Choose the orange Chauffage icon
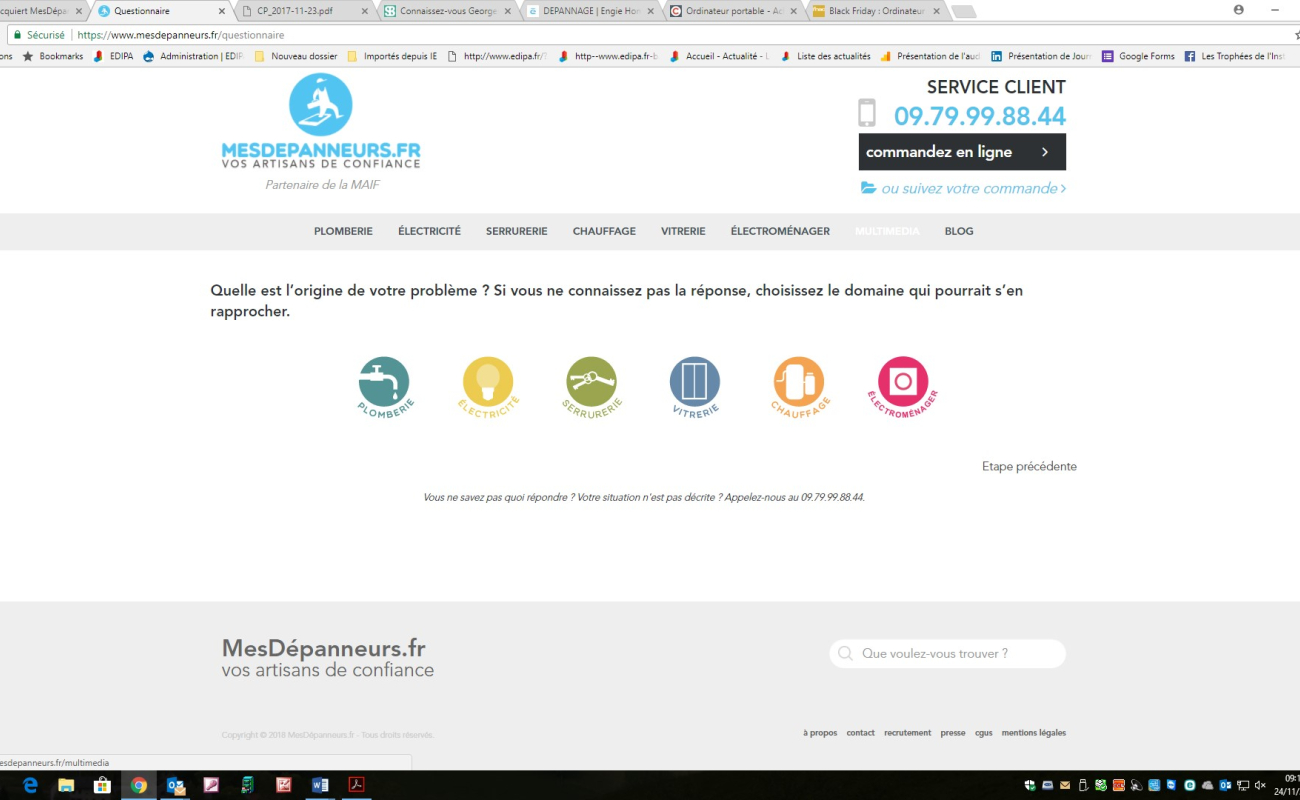 point(799,387)
